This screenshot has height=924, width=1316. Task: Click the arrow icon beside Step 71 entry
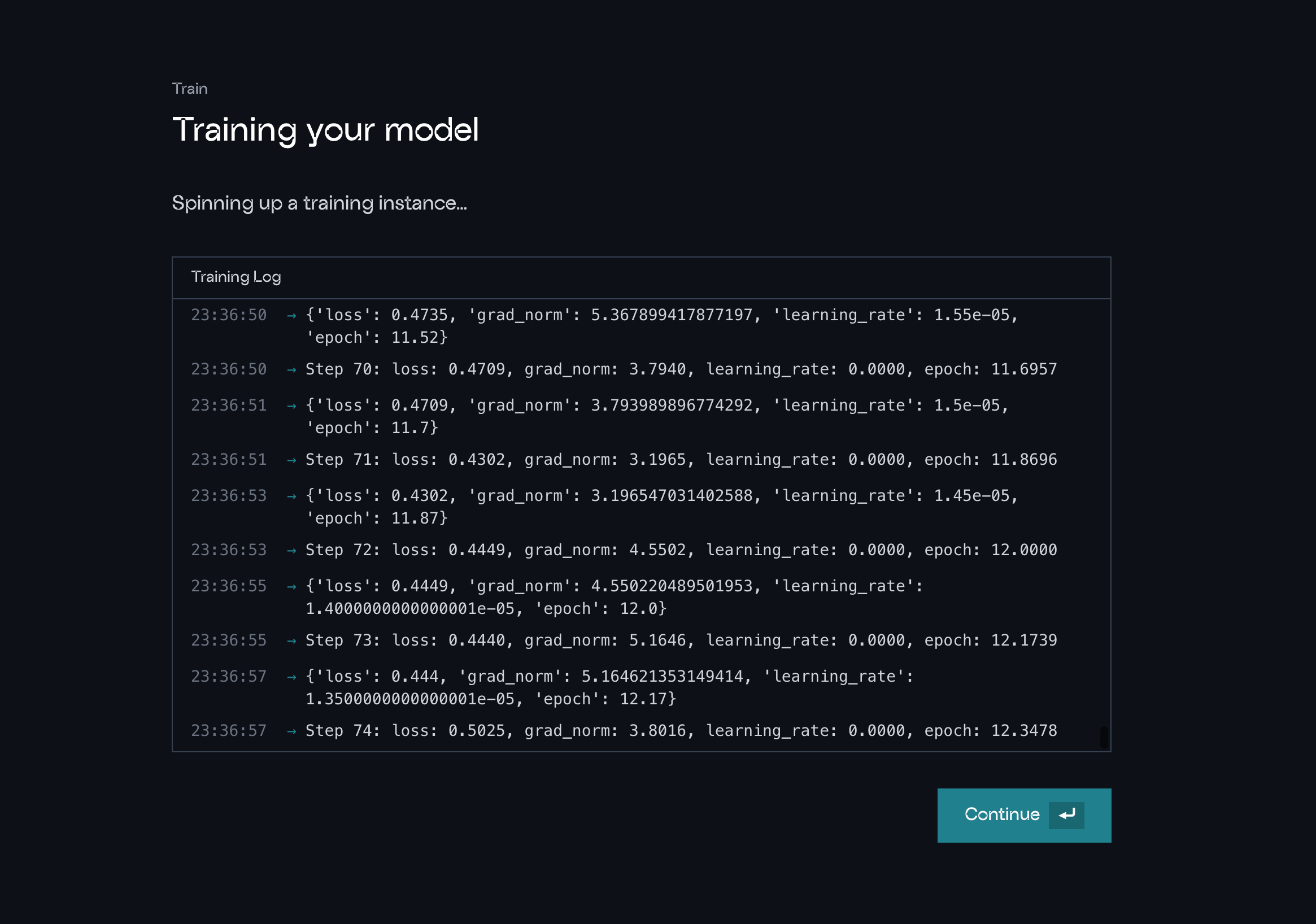[x=291, y=460]
